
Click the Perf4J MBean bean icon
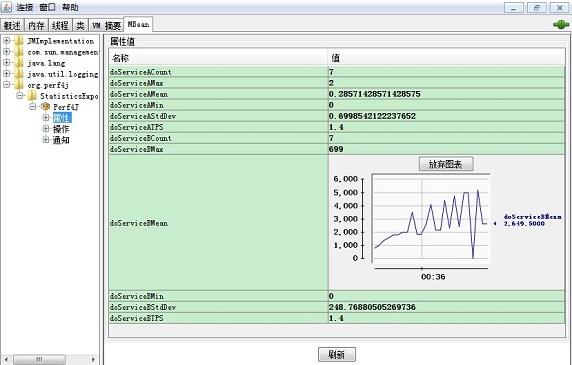(x=46, y=106)
